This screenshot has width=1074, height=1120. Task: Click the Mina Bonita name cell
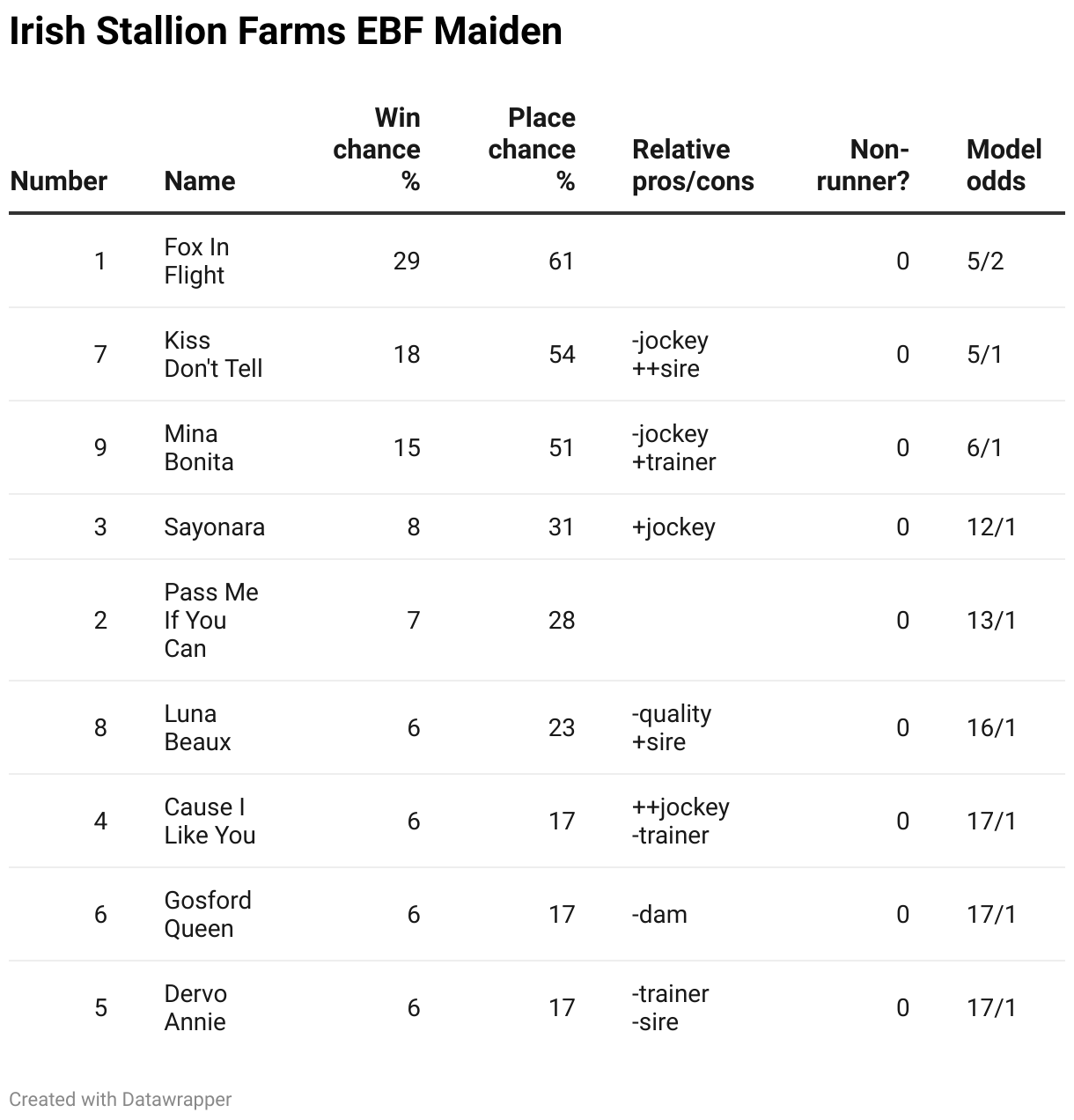199,448
